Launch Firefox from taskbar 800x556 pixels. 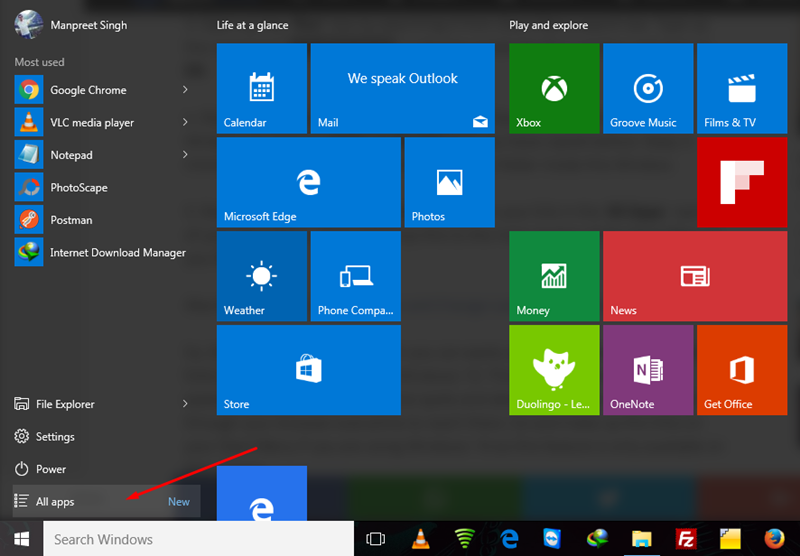[774, 539]
